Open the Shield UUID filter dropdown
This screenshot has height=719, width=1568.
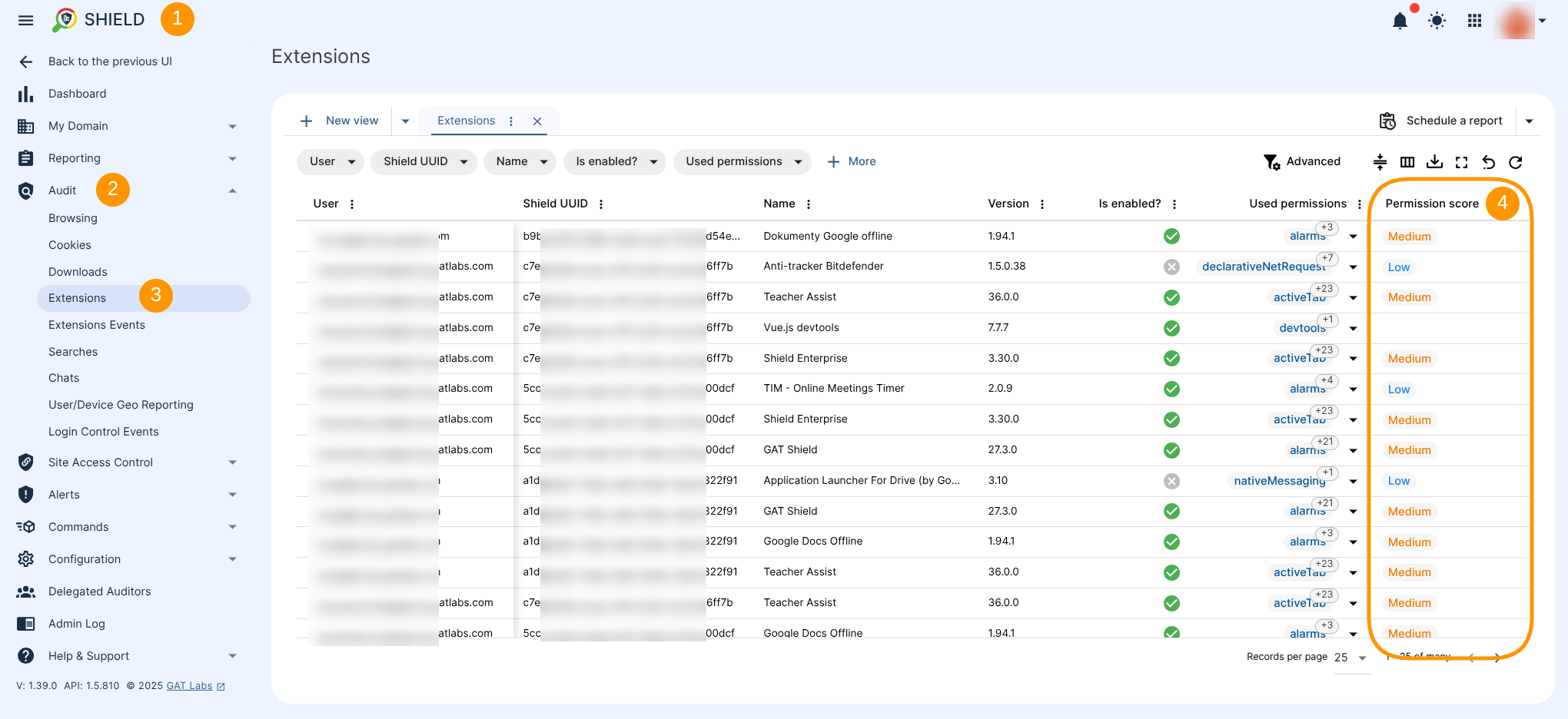point(424,161)
